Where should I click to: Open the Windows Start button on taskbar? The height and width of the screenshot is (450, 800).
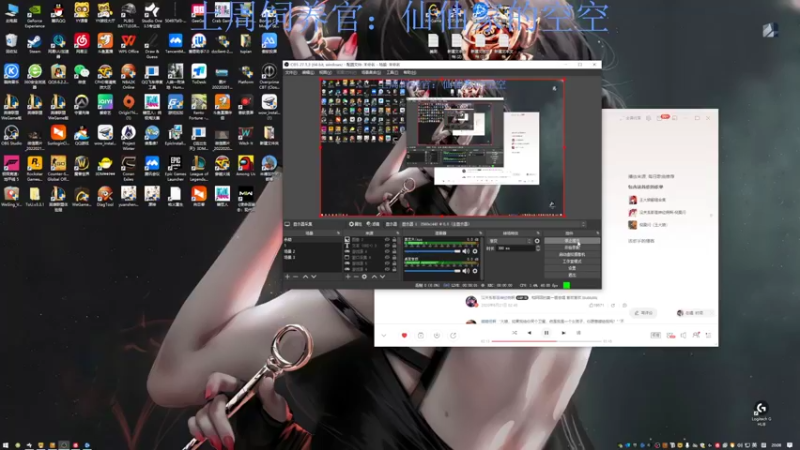click(6, 445)
